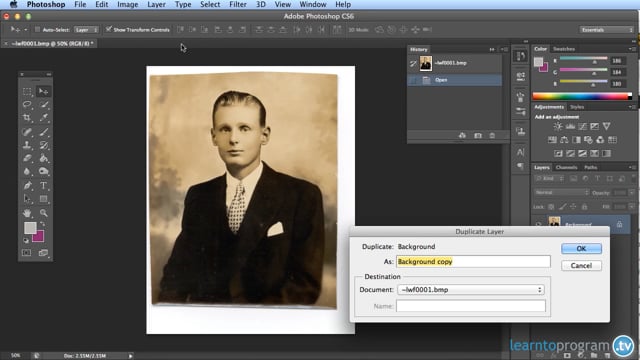Toggle lock all in Layers panel
The height and width of the screenshot is (360, 640).
point(584,207)
